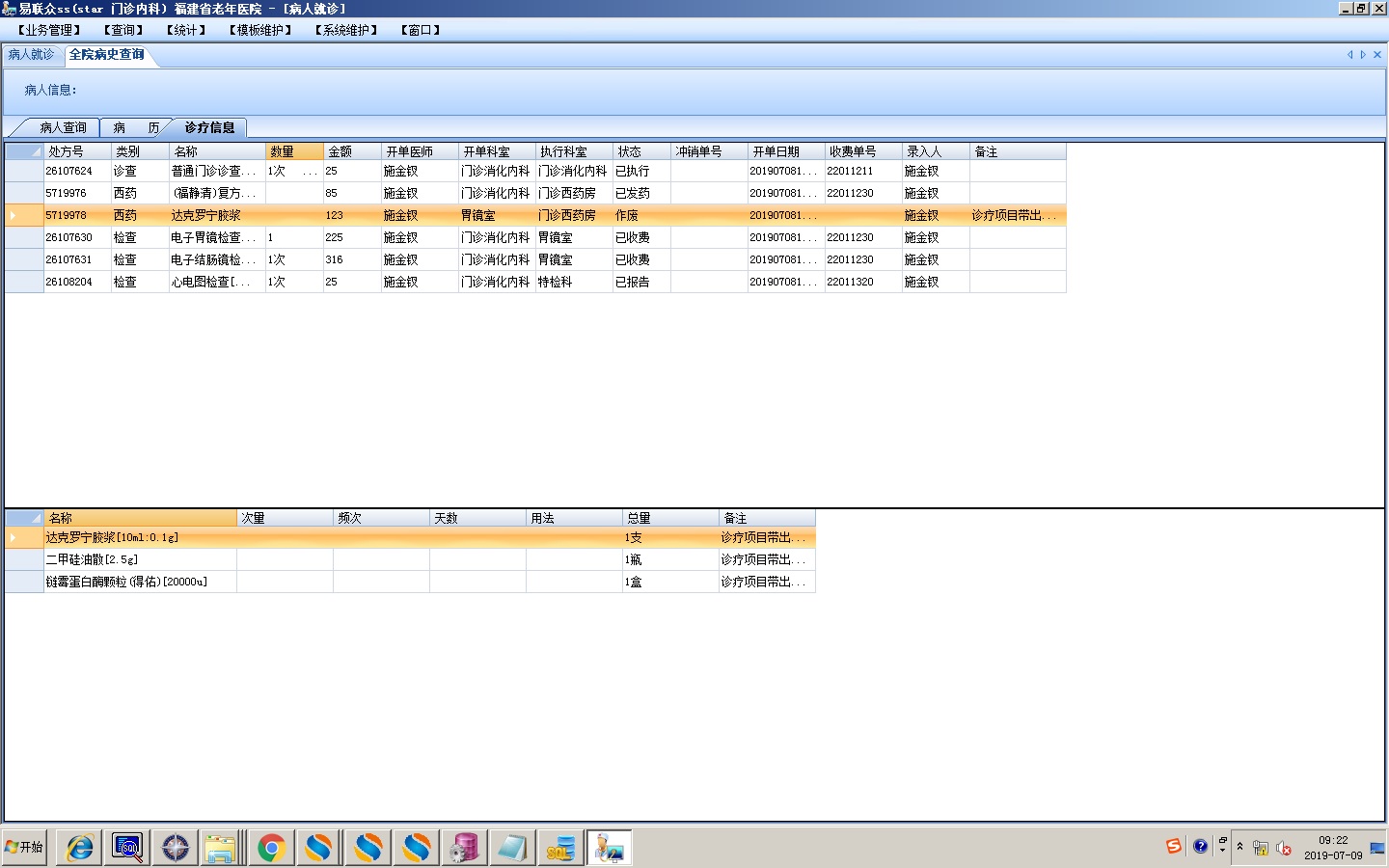1389x868 pixels.
Task: Show hidden tray icons chevron
Action: pos(1240,847)
